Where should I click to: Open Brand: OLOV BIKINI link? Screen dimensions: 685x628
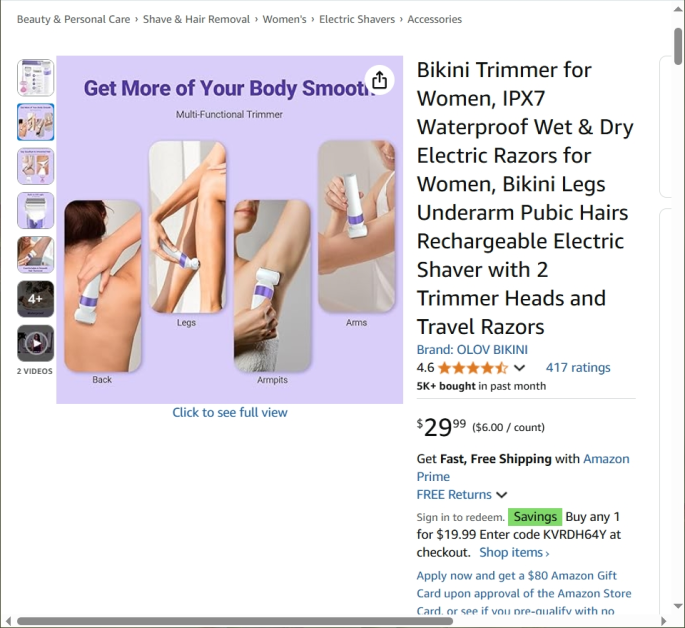472,350
